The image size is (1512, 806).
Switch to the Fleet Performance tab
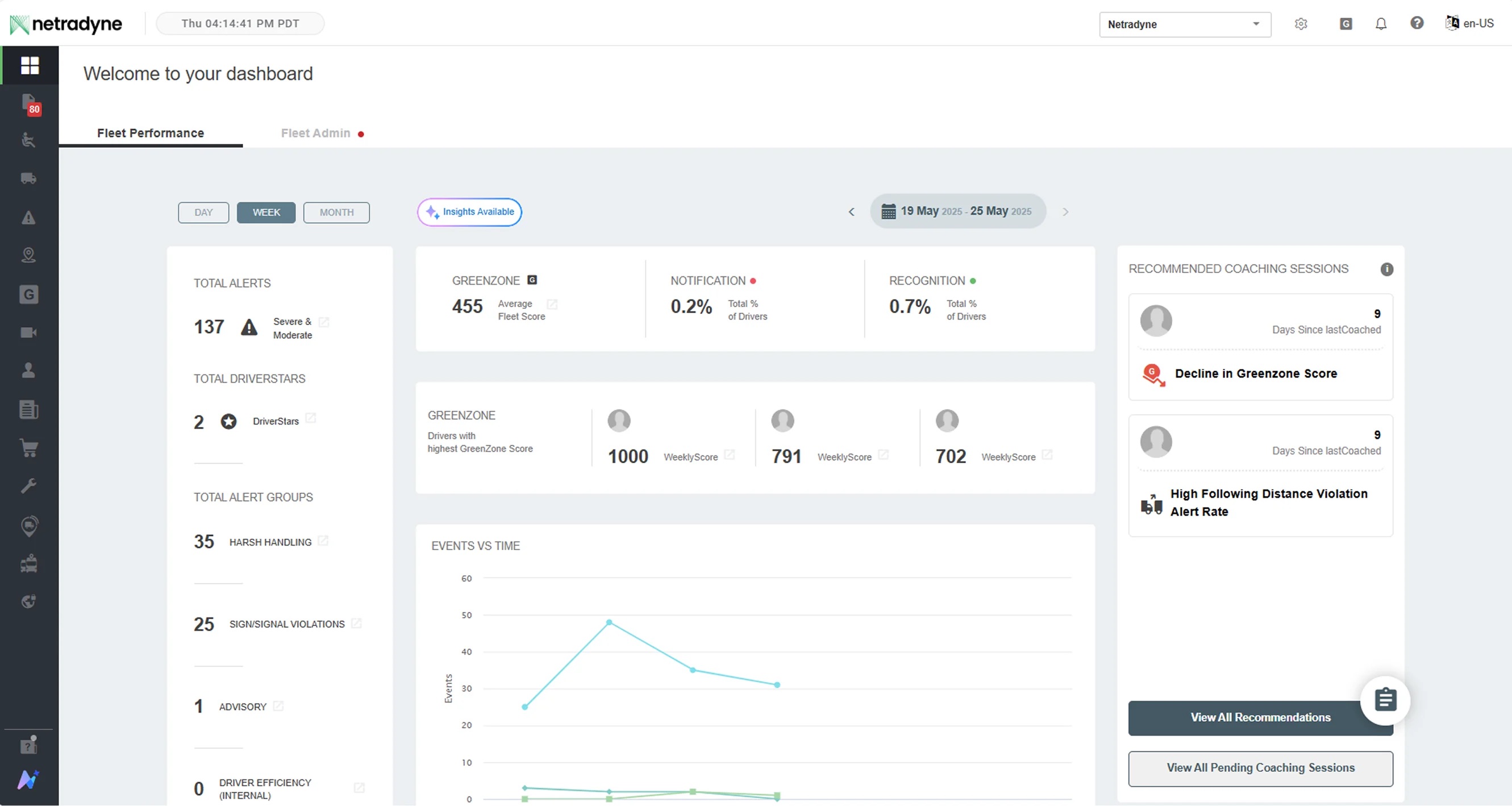click(151, 133)
